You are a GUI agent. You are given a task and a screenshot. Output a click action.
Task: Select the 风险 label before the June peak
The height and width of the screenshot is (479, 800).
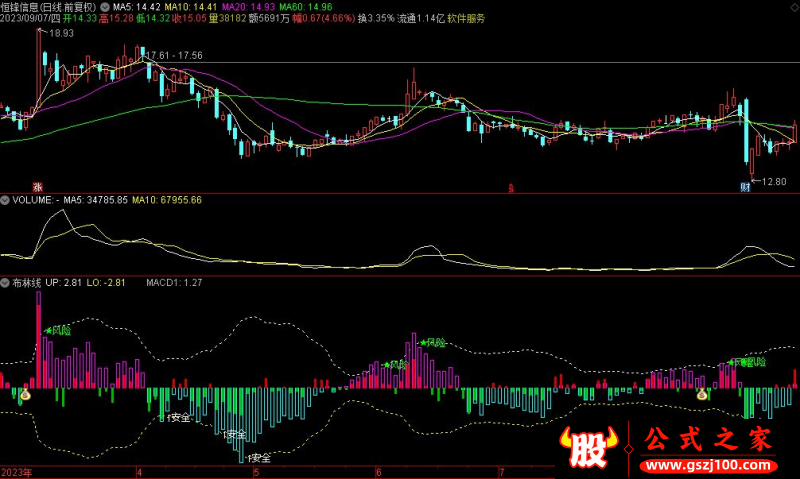(396, 364)
